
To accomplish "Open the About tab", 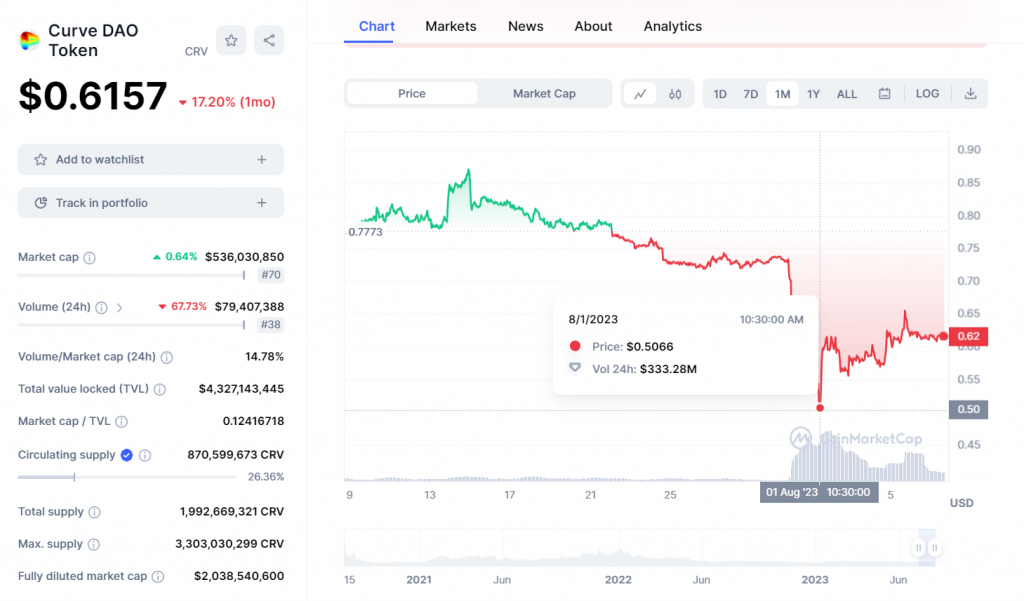I will tap(593, 26).
